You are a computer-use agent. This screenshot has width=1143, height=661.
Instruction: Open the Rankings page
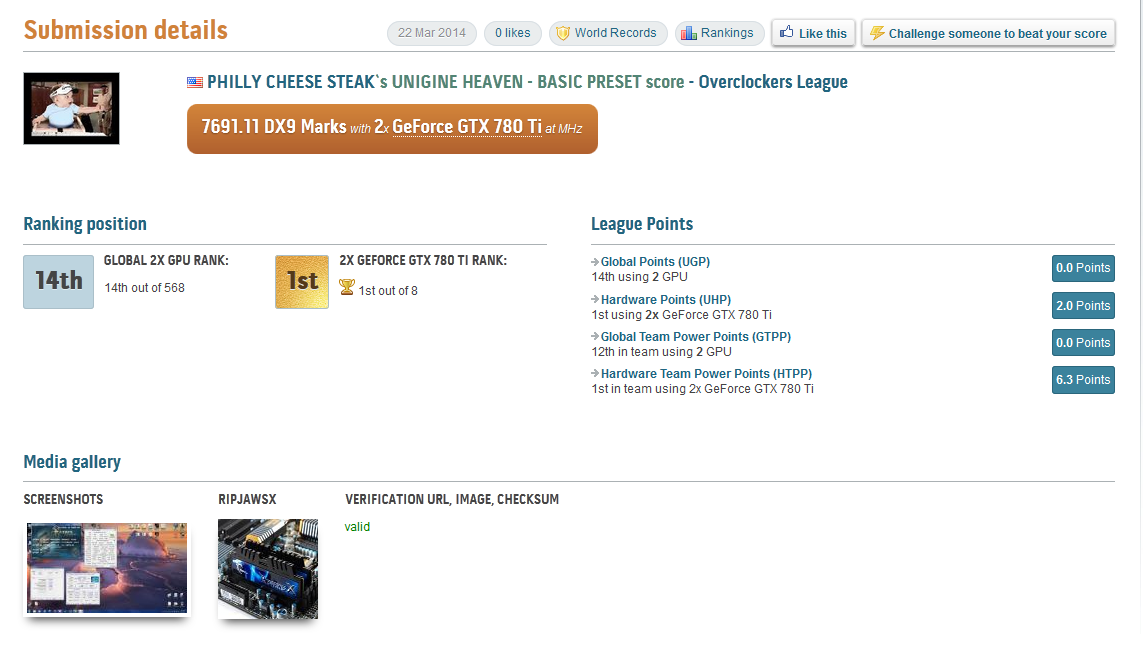719,33
